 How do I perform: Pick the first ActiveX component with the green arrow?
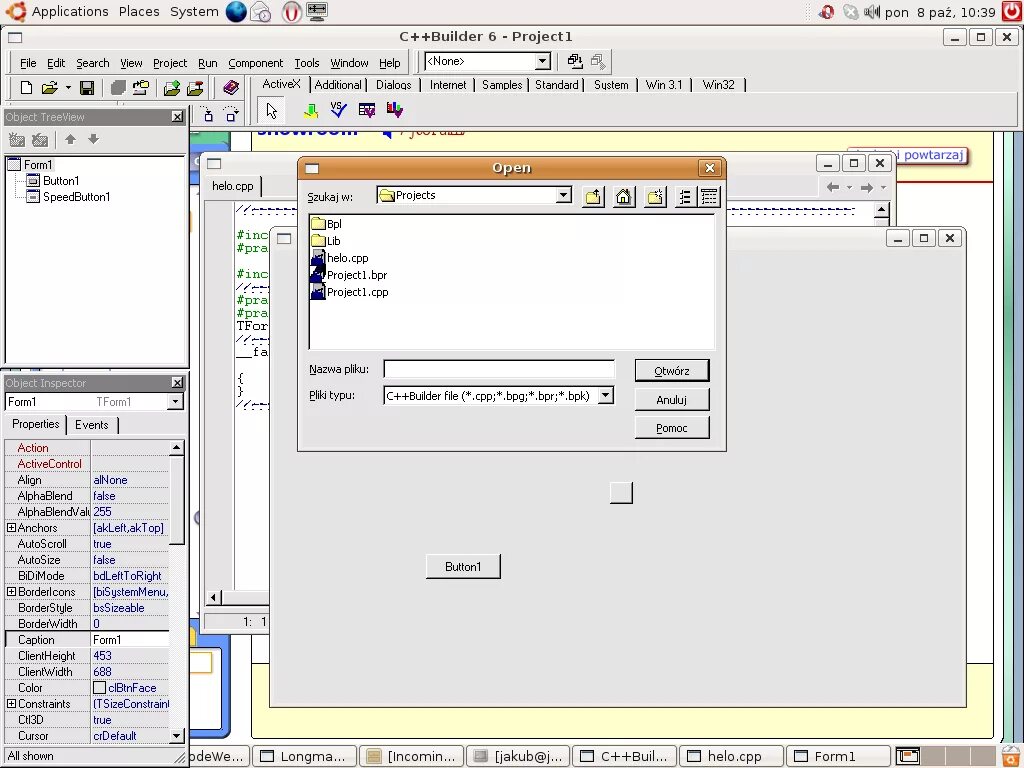click(x=311, y=110)
